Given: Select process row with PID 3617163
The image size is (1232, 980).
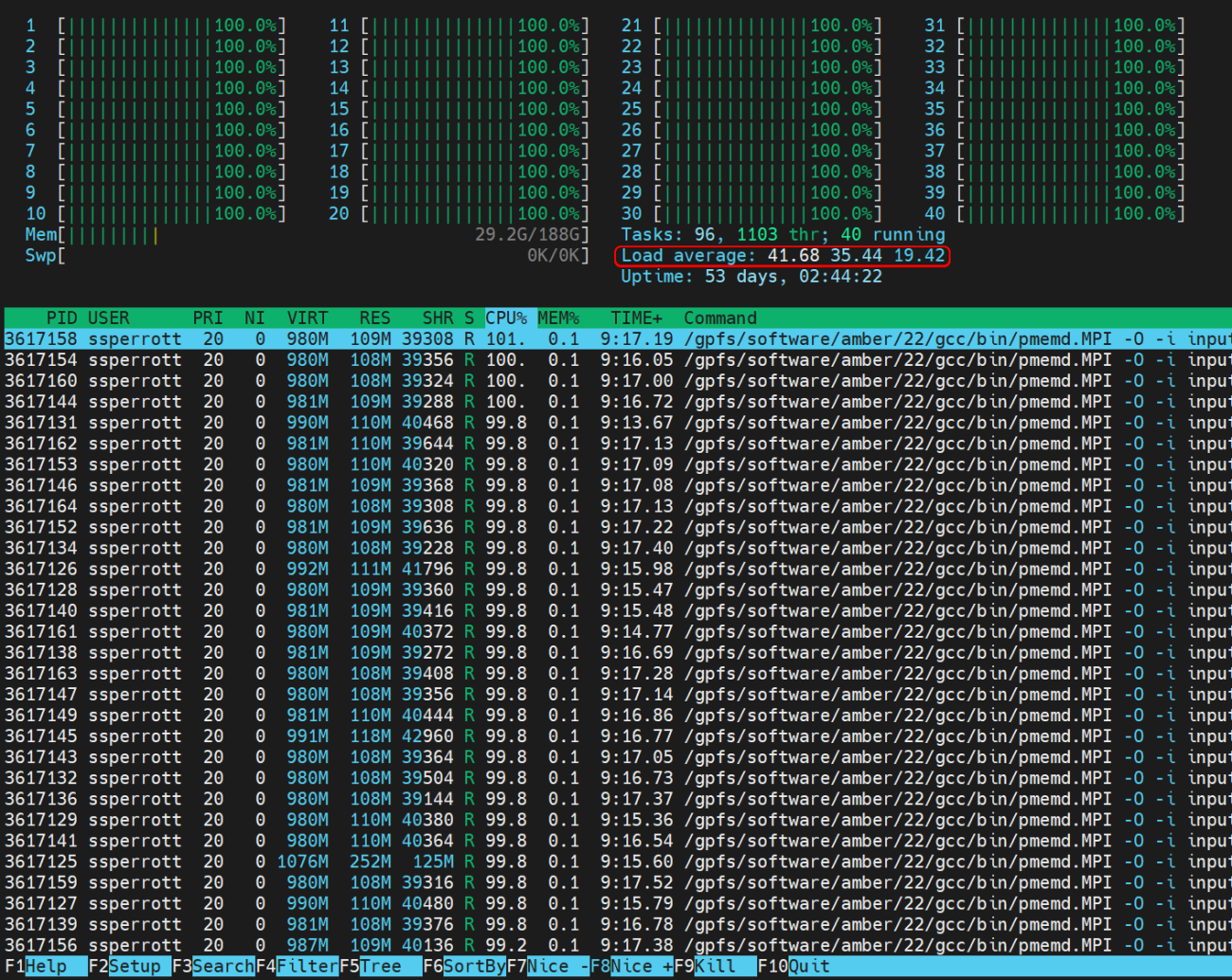Looking at the screenshot, I should click(618, 673).
